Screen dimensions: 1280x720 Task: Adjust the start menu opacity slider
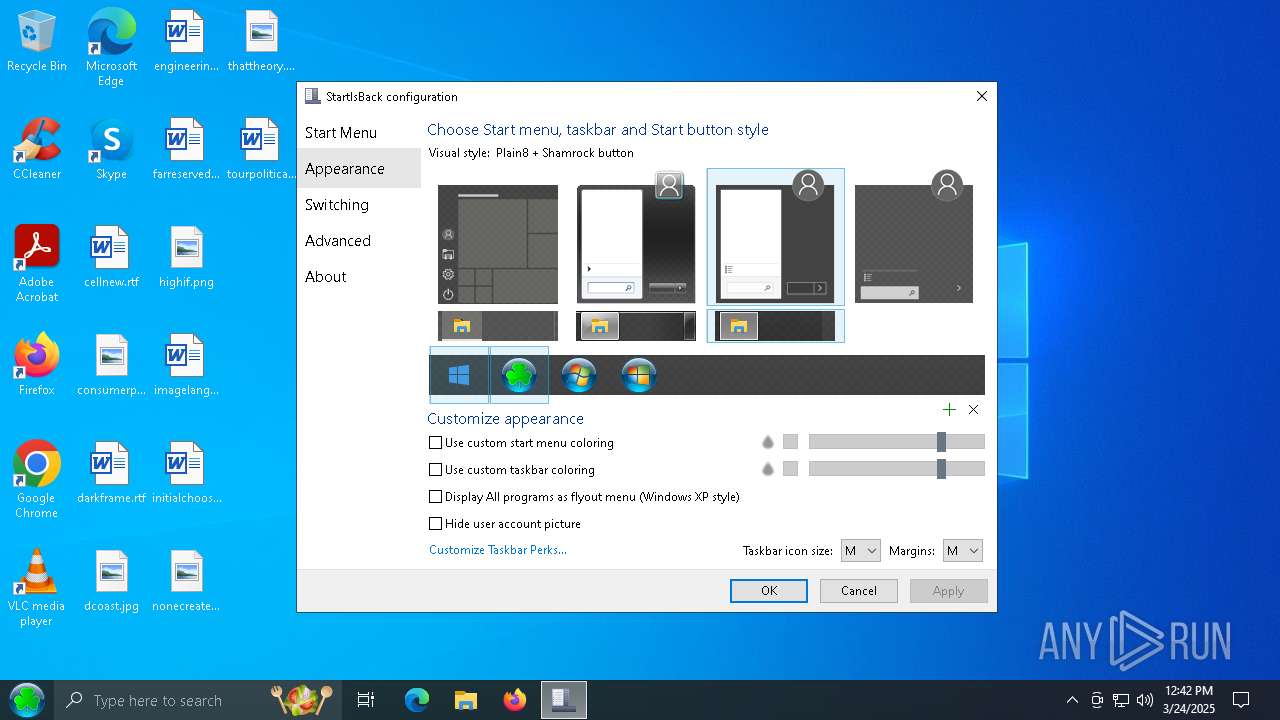[x=897, y=442]
